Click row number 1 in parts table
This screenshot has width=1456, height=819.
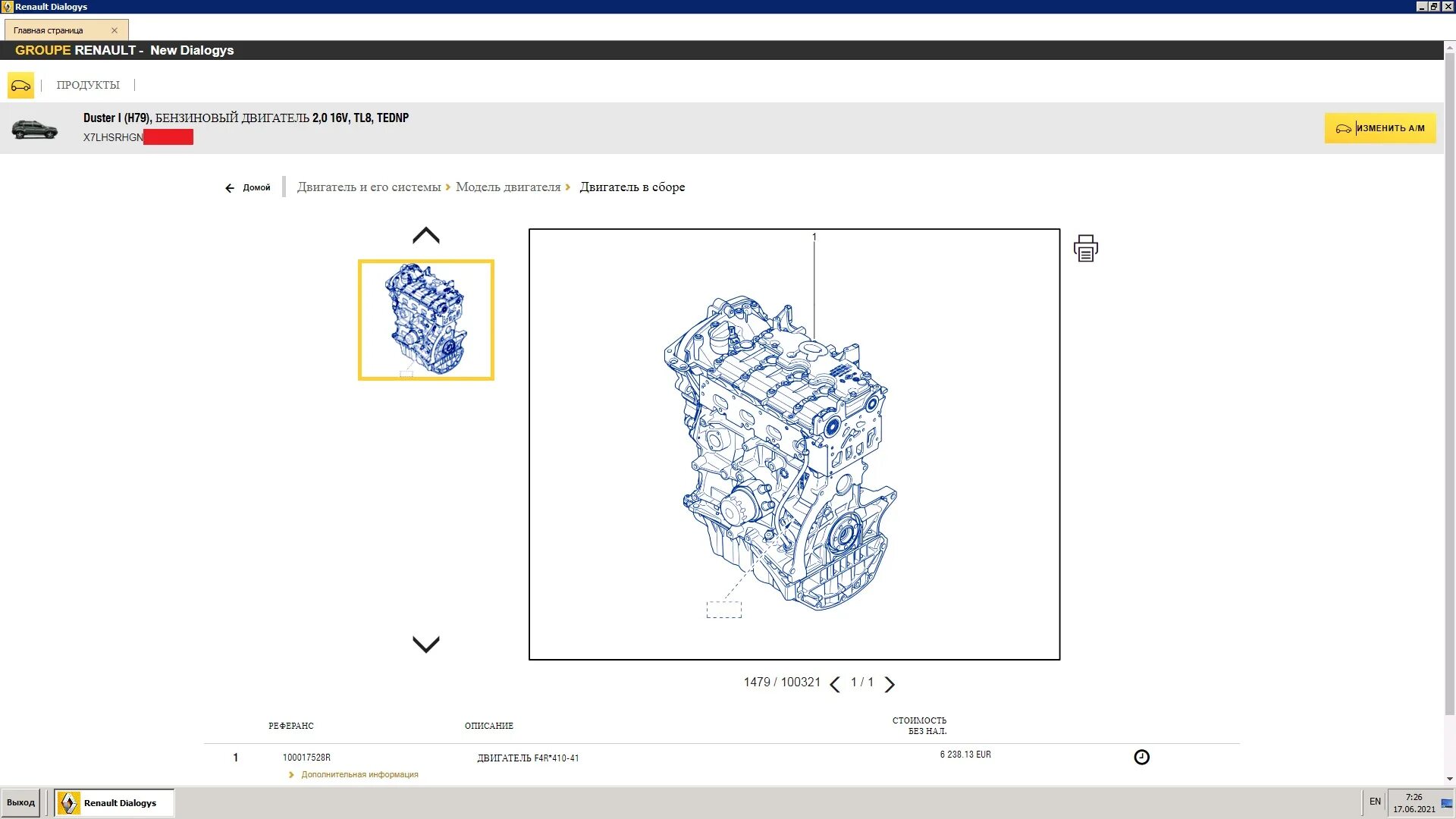236,758
